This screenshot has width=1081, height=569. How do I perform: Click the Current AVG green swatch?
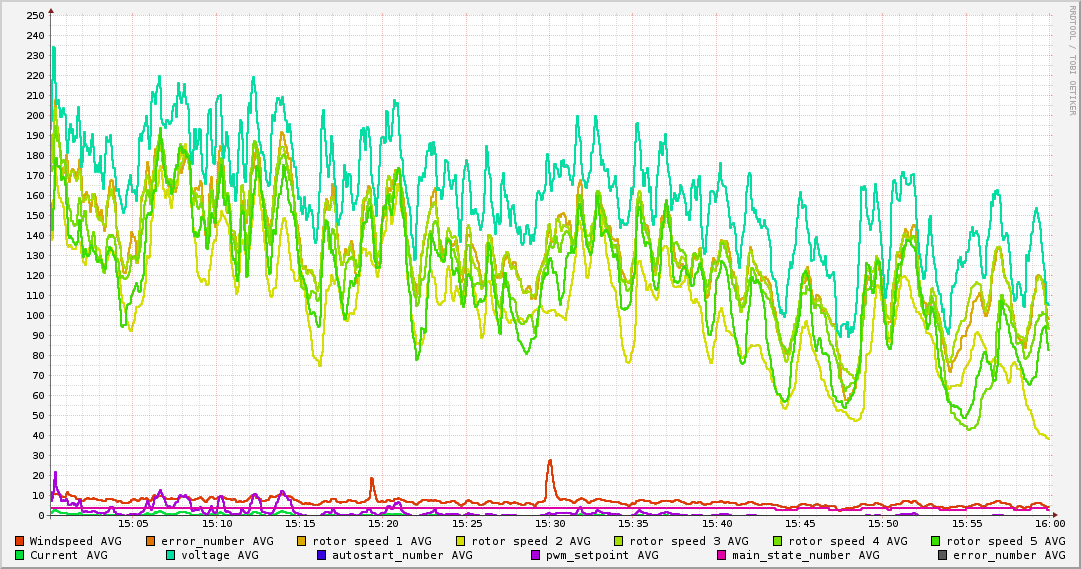click(x=19, y=555)
